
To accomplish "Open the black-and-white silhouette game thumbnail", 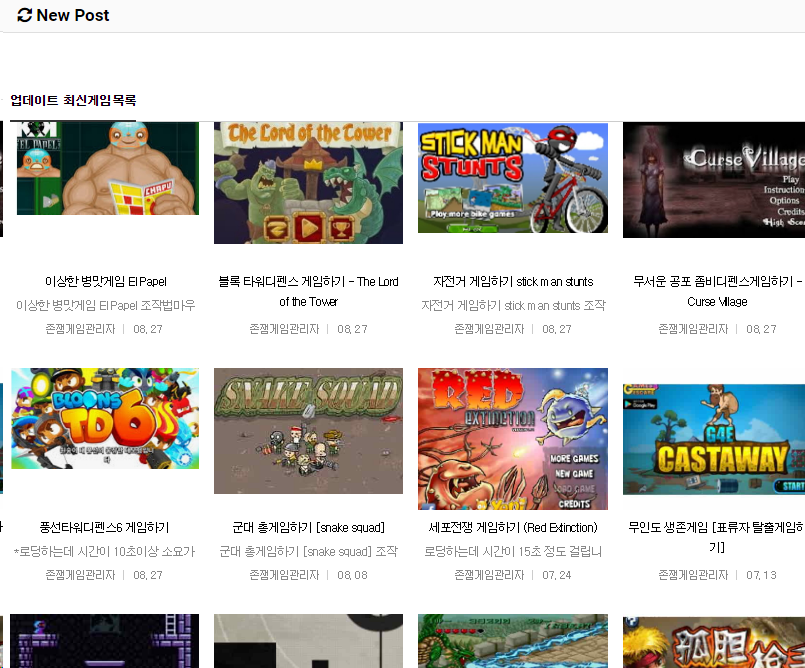I will [308, 641].
